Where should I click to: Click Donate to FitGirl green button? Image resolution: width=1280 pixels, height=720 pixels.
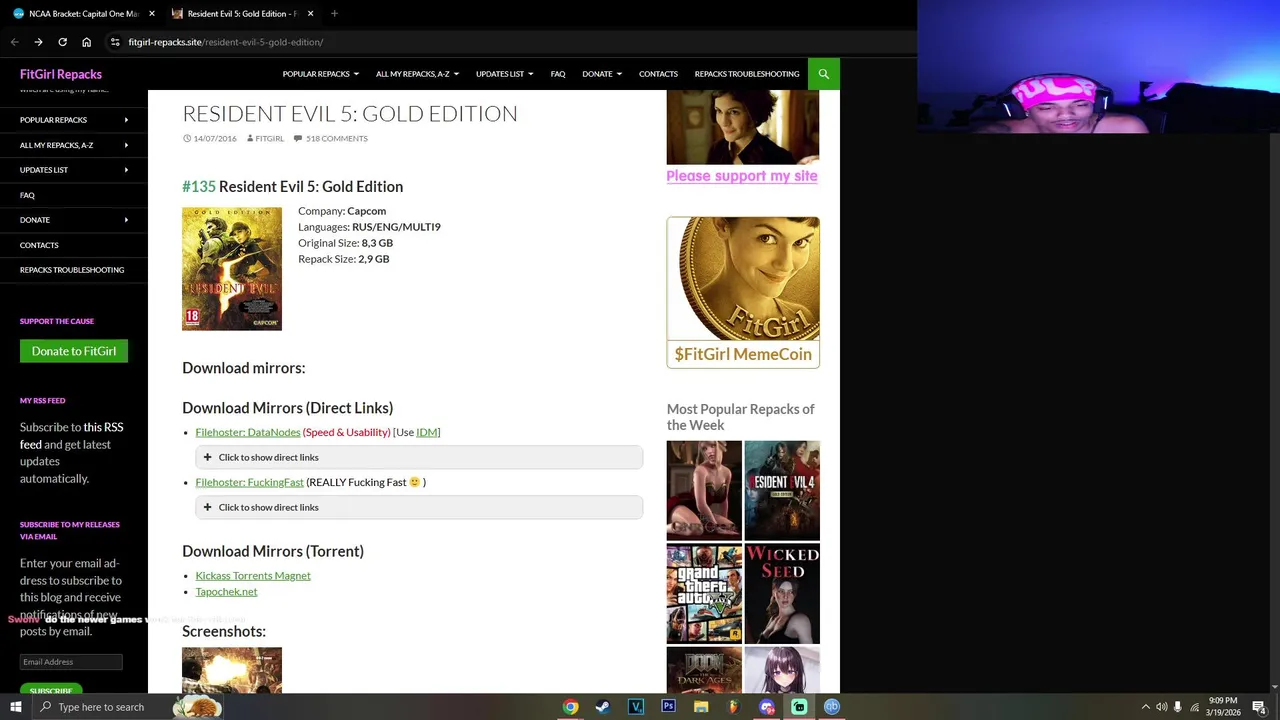click(x=74, y=351)
